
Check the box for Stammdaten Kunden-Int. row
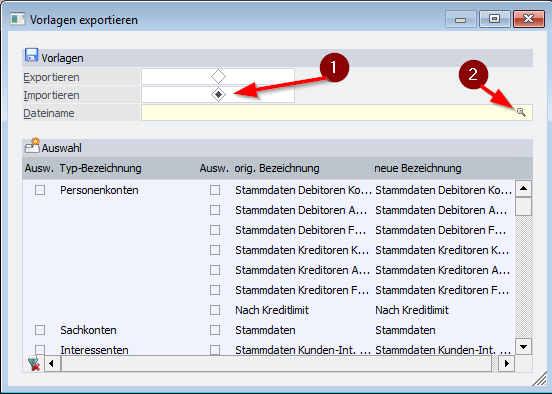point(215,350)
